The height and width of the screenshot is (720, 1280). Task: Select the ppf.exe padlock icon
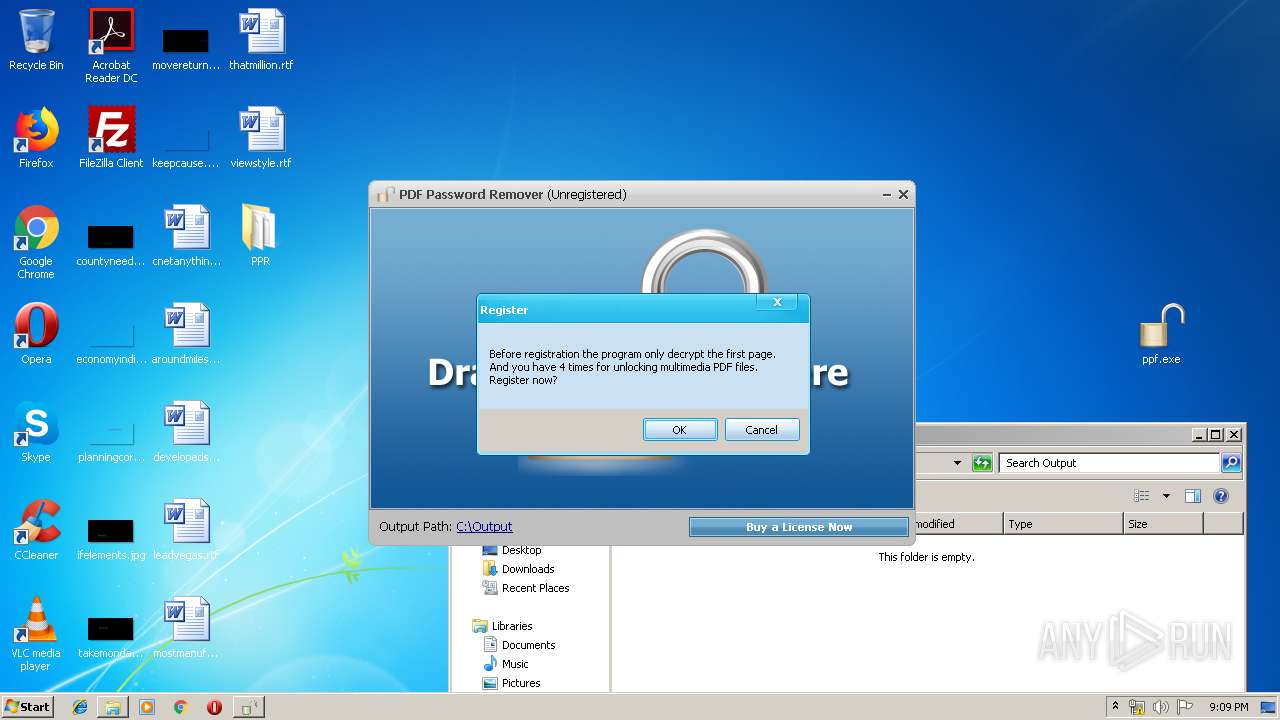pos(1161,334)
